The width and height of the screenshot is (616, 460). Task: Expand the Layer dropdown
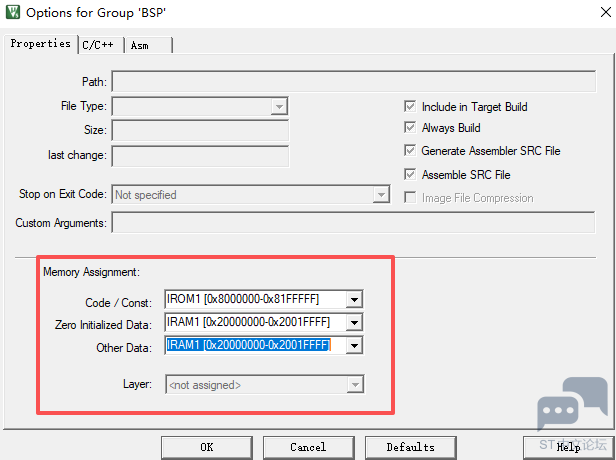point(353,385)
